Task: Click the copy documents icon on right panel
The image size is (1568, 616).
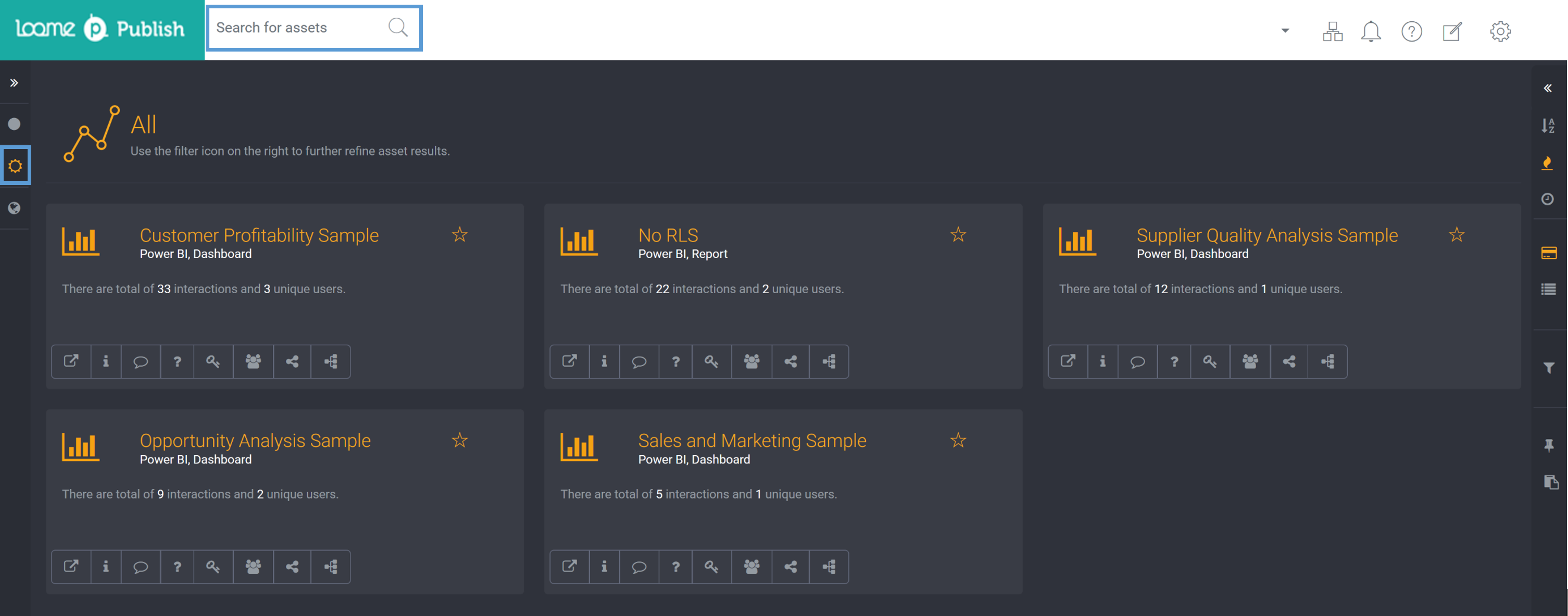Action: (1550, 482)
